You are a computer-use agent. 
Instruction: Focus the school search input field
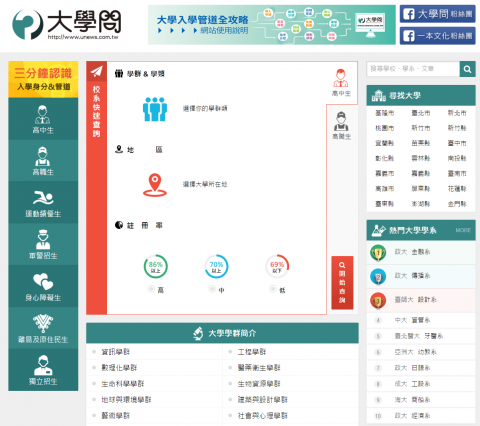pos(413,69)
